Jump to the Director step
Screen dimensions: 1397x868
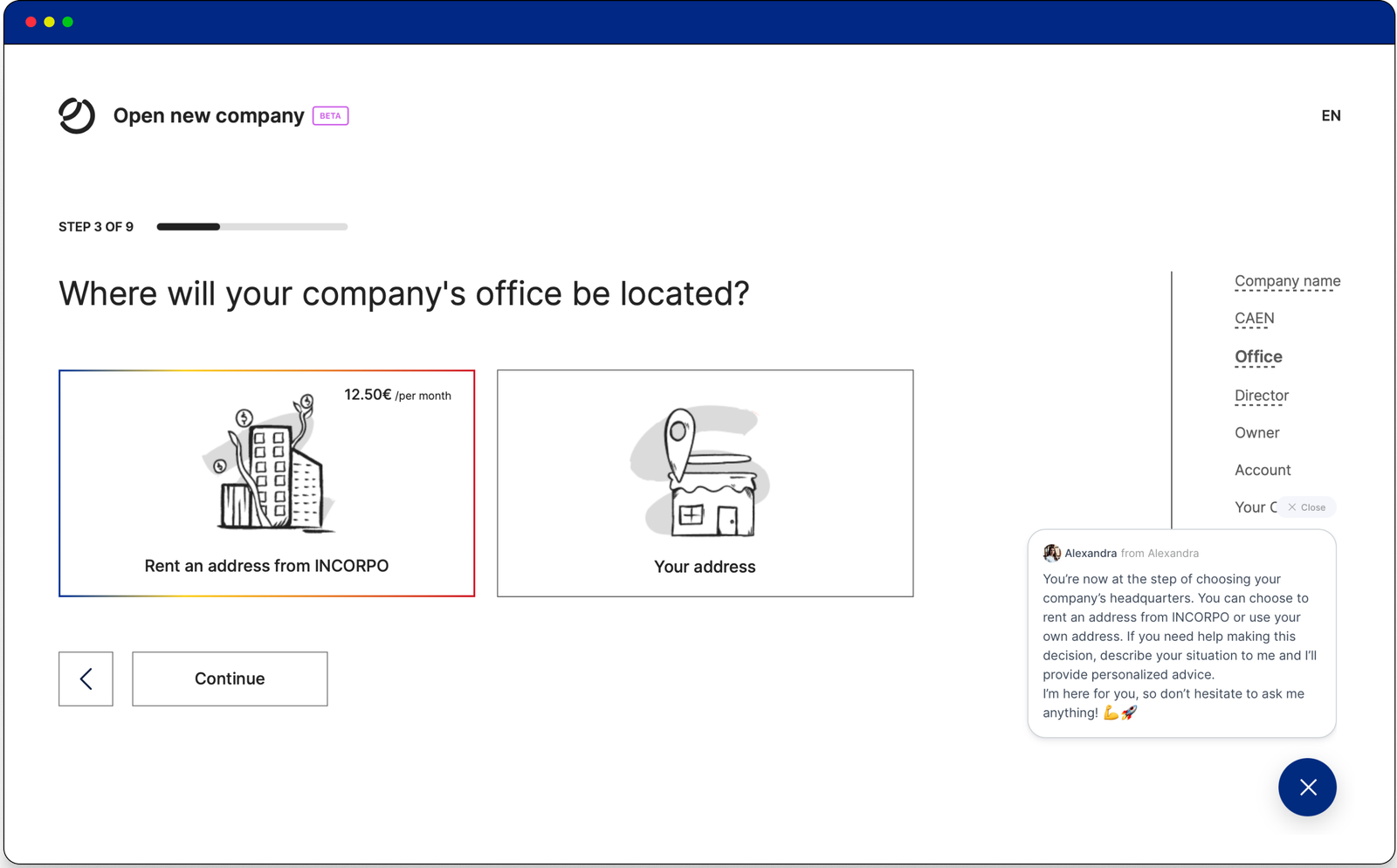[1261, 396]
